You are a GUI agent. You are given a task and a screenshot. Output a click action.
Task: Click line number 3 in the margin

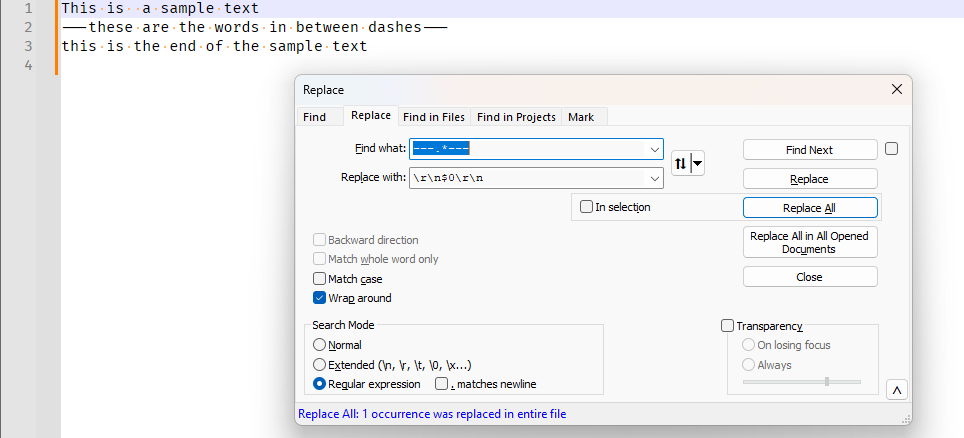28,46
